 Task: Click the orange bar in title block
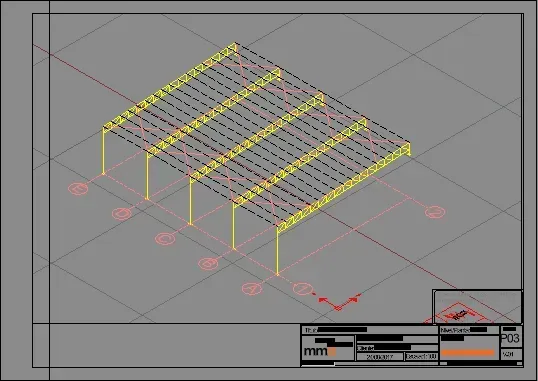click(468, 353)
